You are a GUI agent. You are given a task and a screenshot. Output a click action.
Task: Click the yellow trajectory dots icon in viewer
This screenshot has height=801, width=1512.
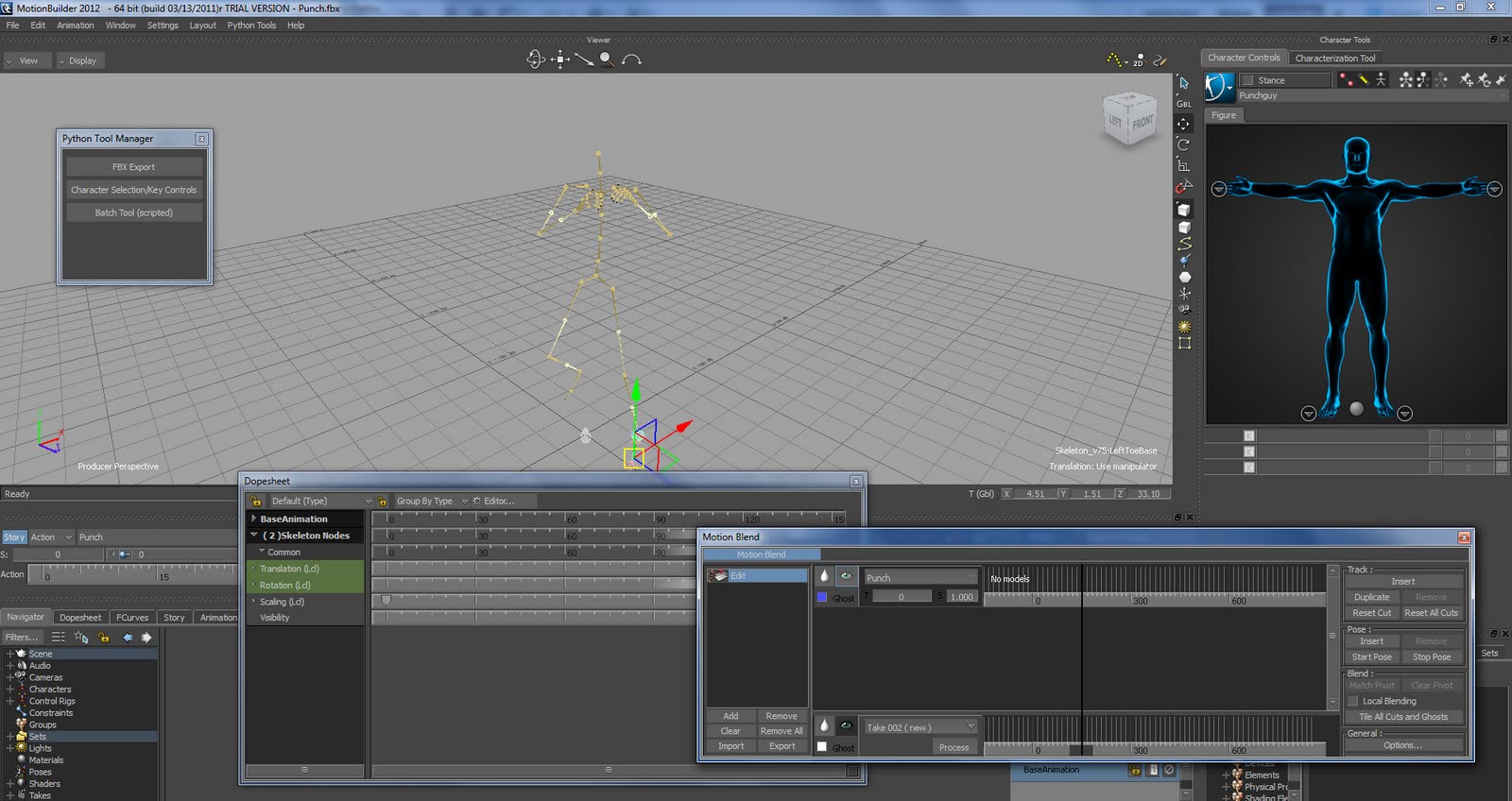1115,60
